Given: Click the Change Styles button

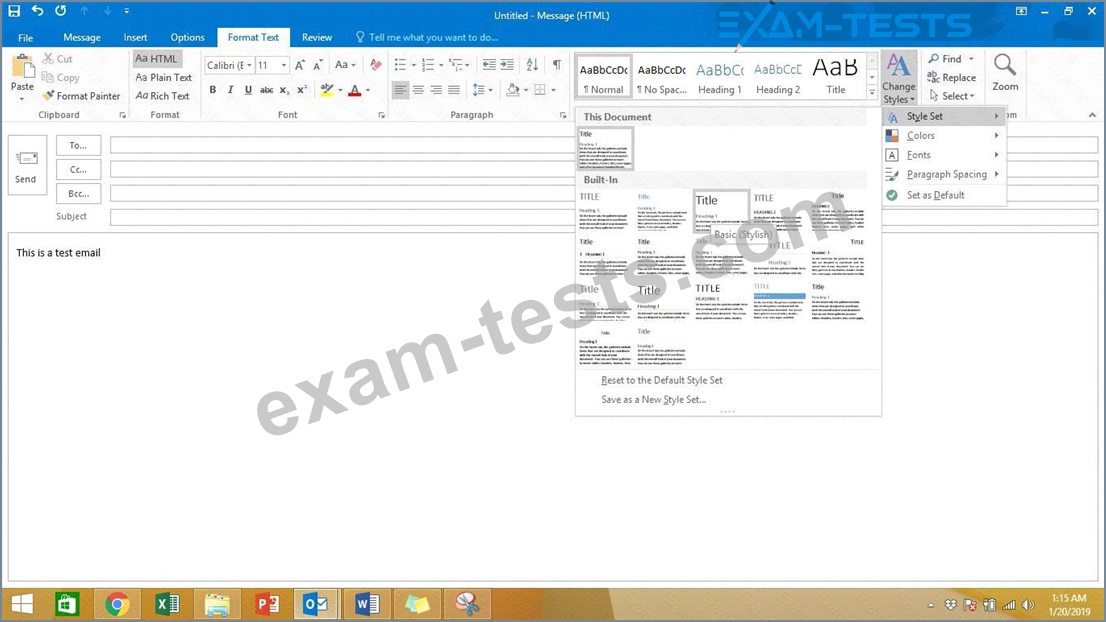Looking at the screenshot, I should coord(899,79).
